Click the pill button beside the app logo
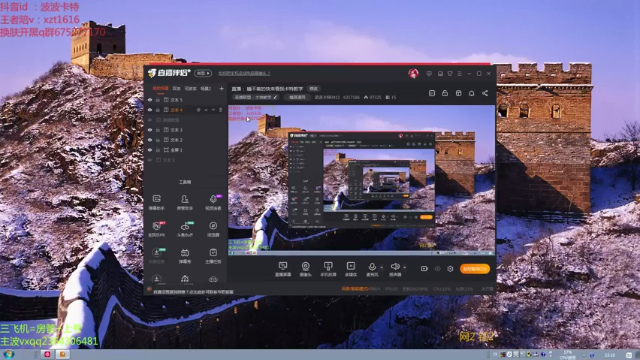 click(x=203, y=73)
